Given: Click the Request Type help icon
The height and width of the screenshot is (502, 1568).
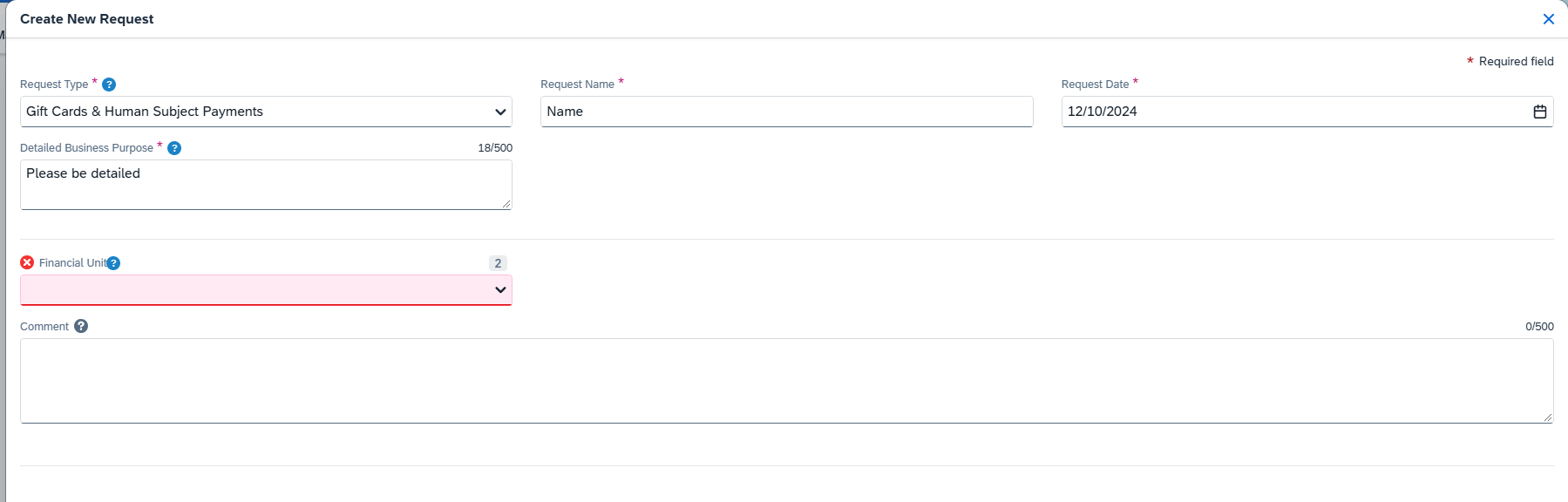Looking at the screenshot, I should pos(109,85).
